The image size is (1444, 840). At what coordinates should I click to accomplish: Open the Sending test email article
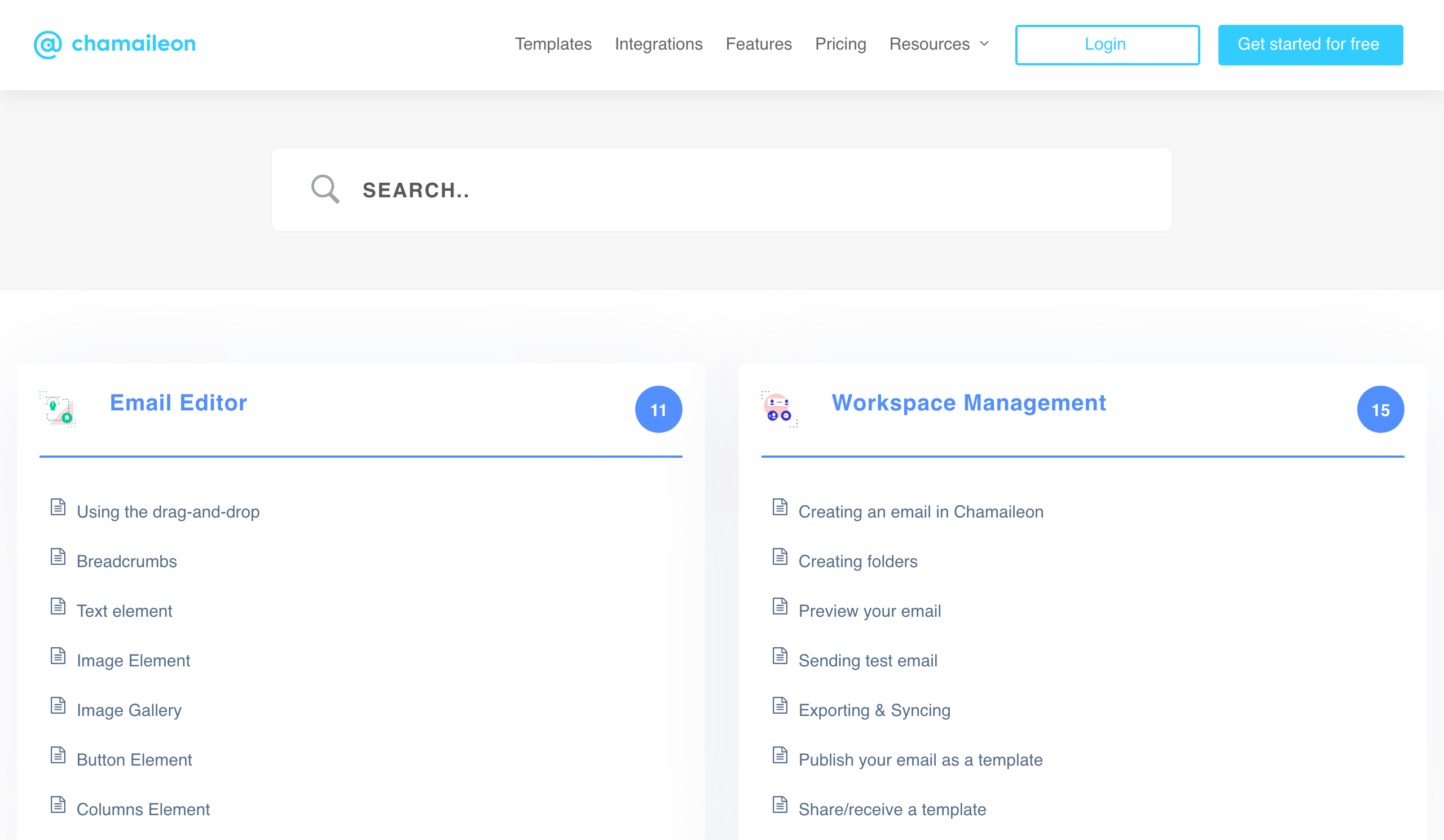coord(868,660)
